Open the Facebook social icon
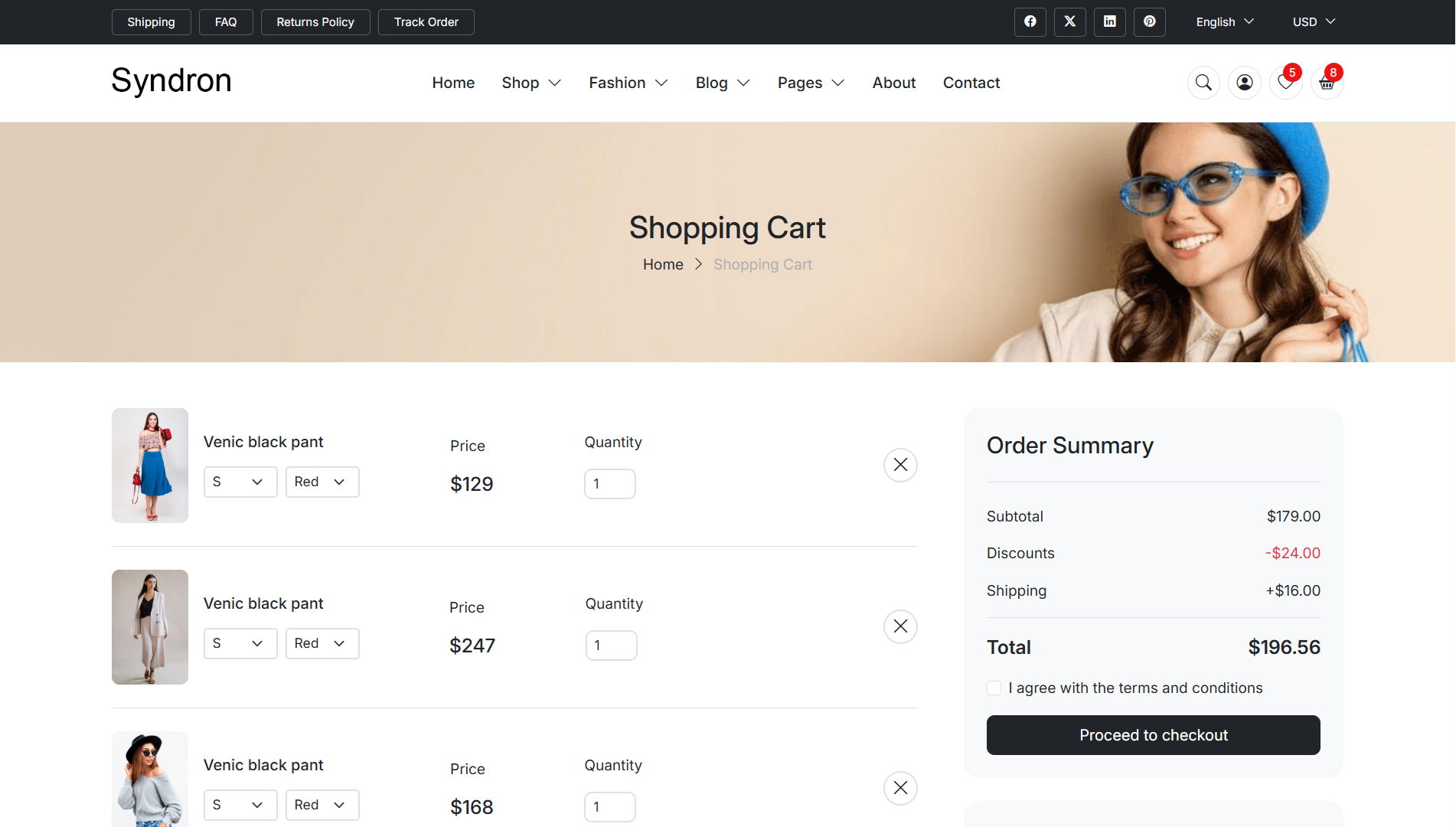The width and height of the screenshot is (1456, 827). point(1030,22)
